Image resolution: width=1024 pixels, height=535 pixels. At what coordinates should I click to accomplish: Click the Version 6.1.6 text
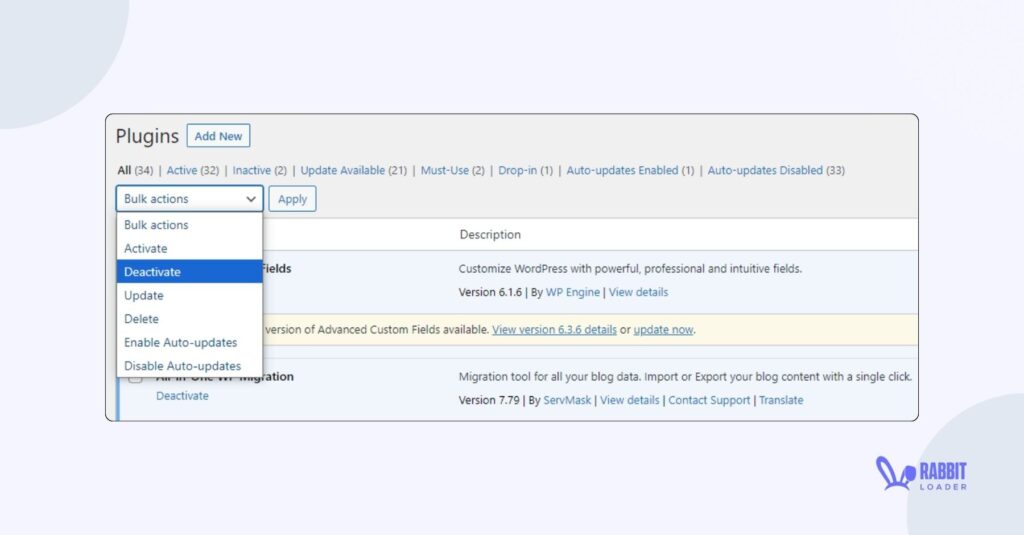tap(490, 292)
